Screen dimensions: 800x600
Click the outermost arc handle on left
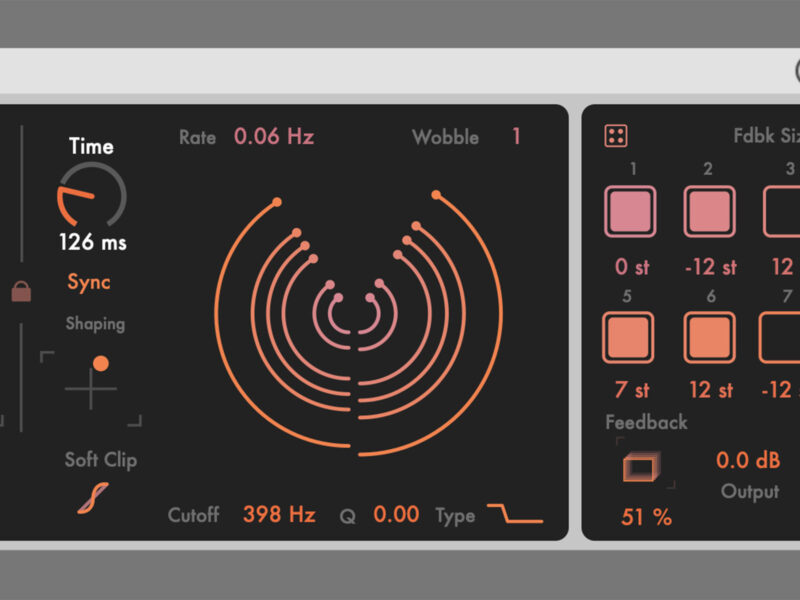click(277, 202)
